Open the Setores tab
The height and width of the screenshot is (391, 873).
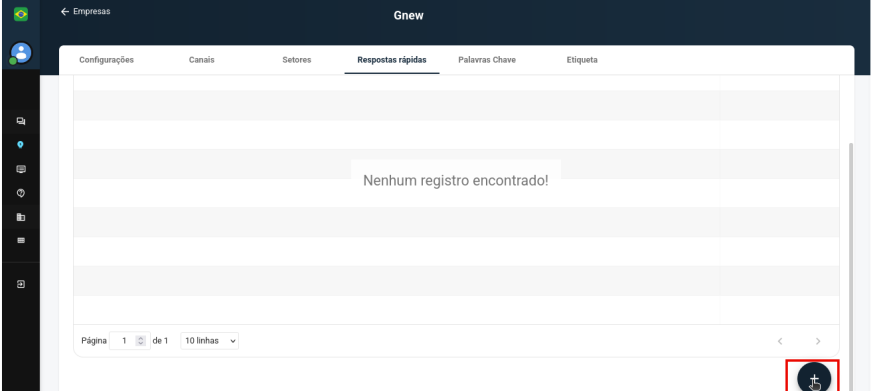tap(297, 60)
